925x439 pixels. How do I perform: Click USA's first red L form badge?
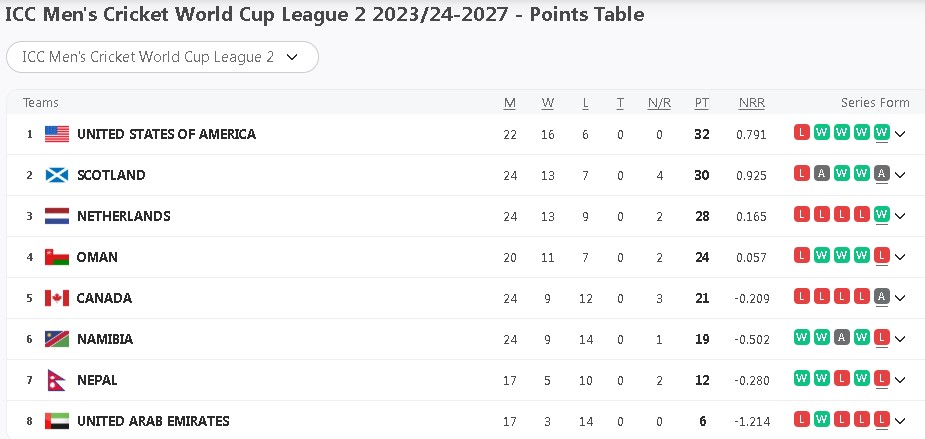802,133
